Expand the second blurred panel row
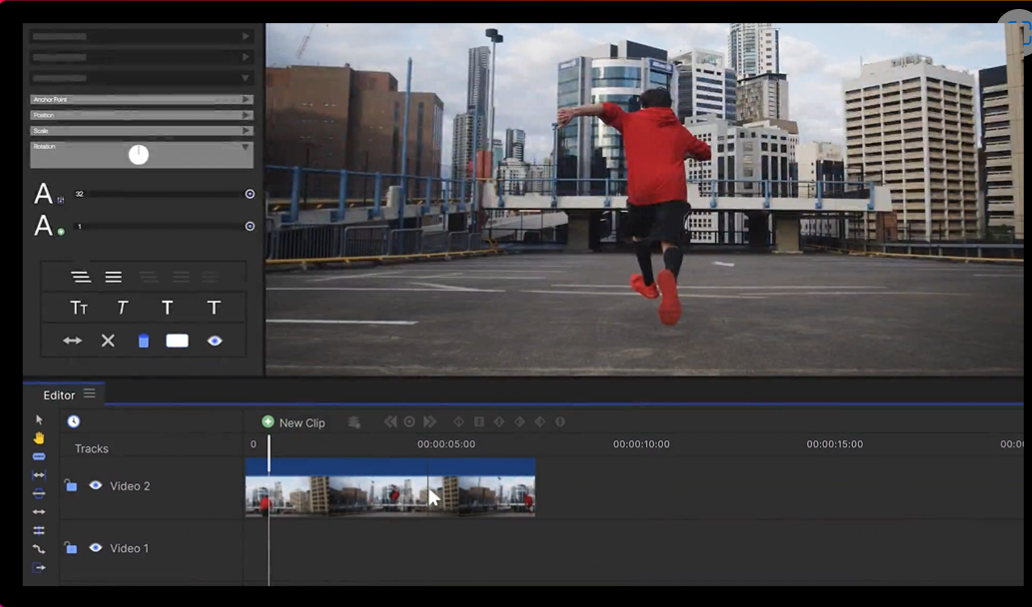The height and width of the screenshot is (607, 1032). pyautogui.click(x=245, y=57)
